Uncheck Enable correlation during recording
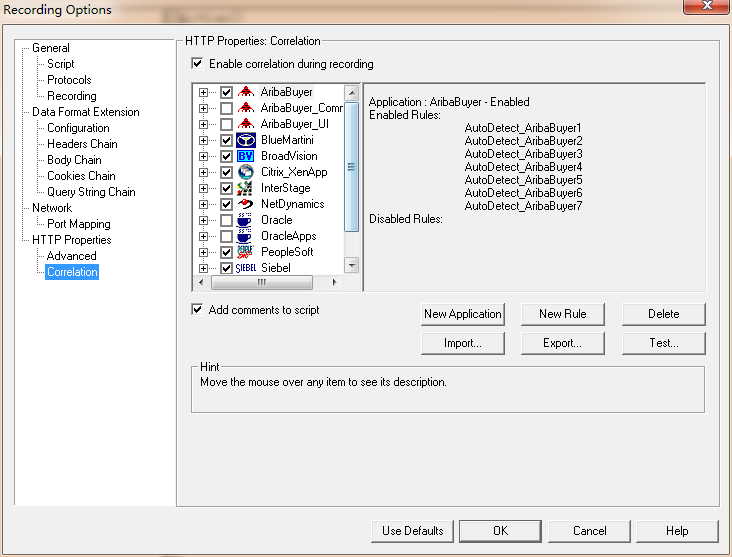This screenshot has height=557, width=732. pyautogui.click(x=197, y=63)
